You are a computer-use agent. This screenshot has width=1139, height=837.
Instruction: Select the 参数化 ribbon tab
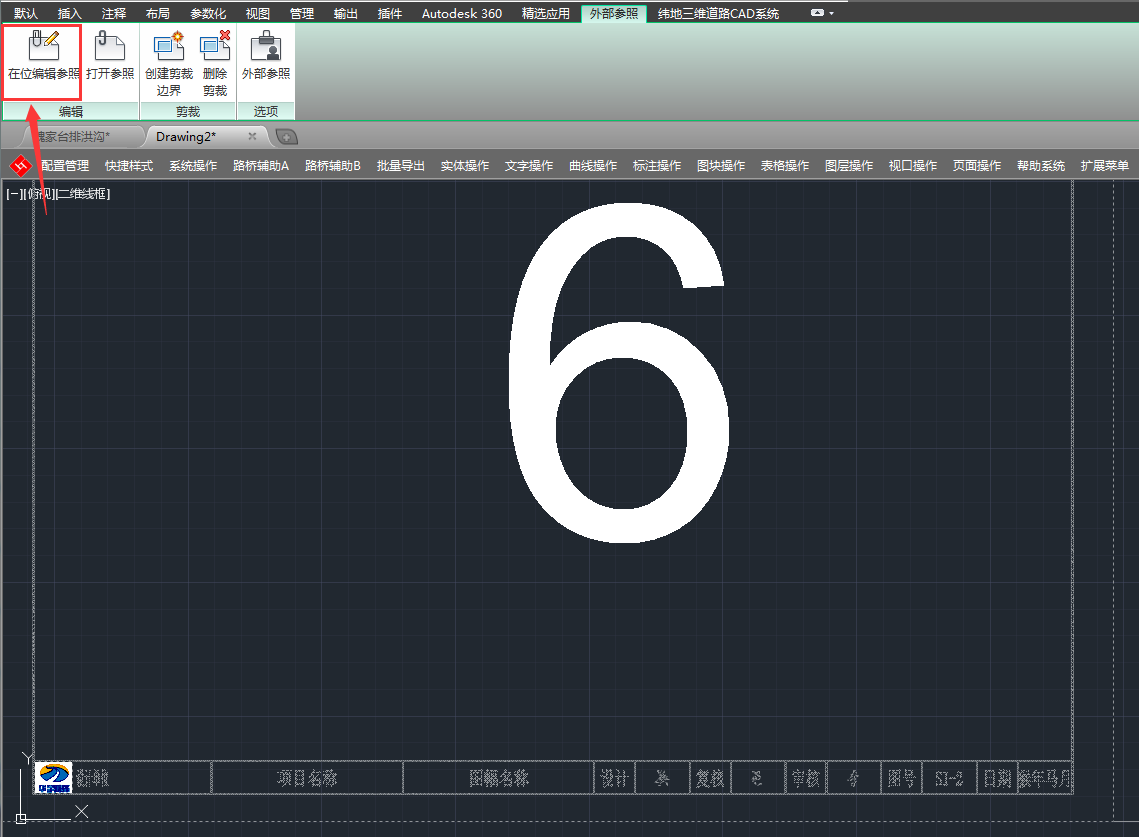[x=208, y=13]
